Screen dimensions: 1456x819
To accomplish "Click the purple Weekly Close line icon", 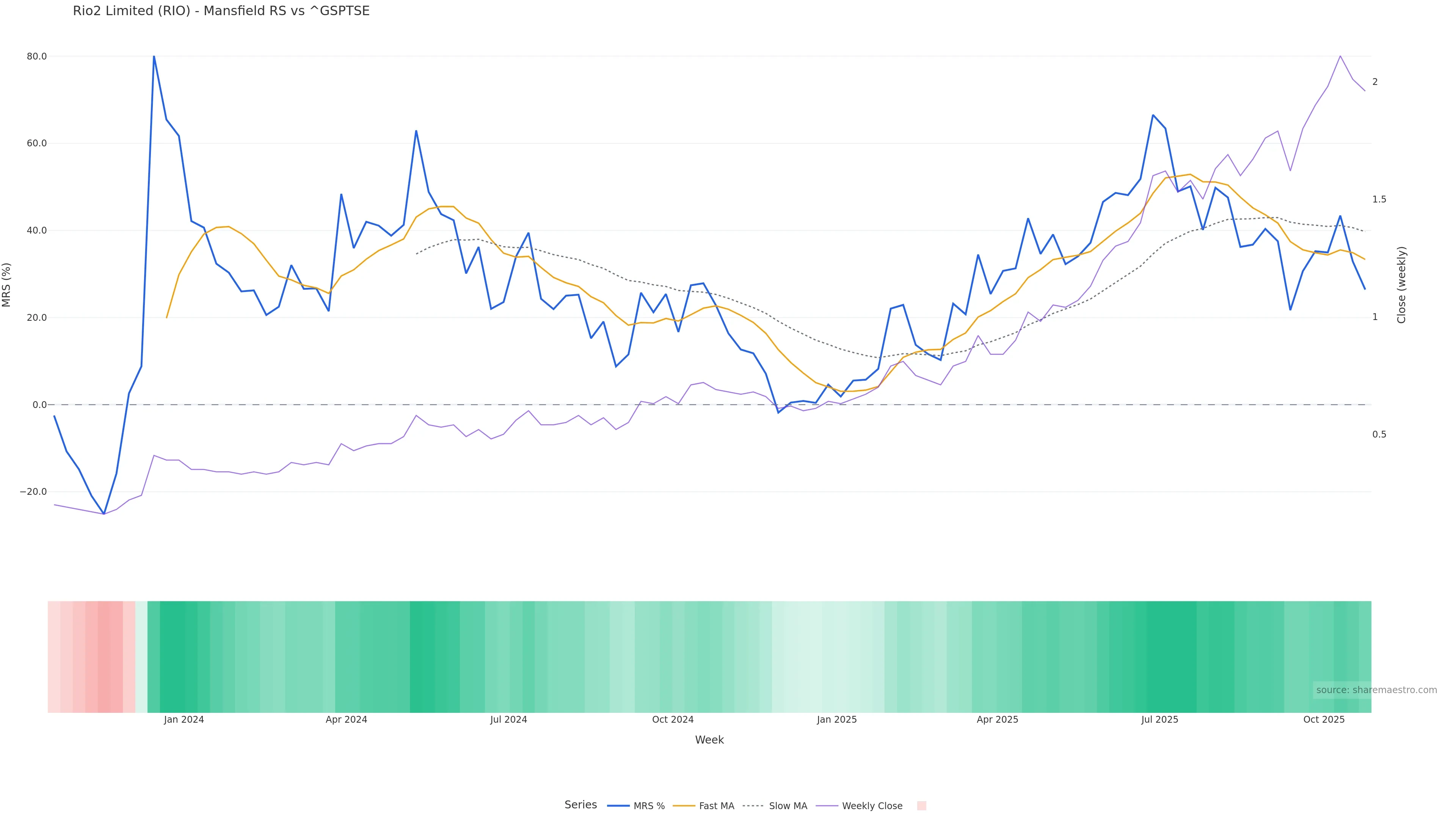I will [x=827, y=806].
